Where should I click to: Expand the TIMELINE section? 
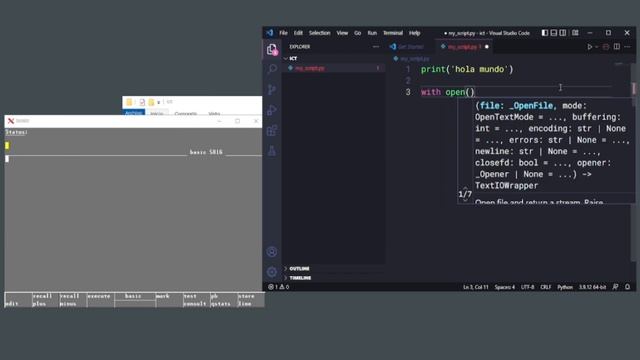[x=300, y=278]
